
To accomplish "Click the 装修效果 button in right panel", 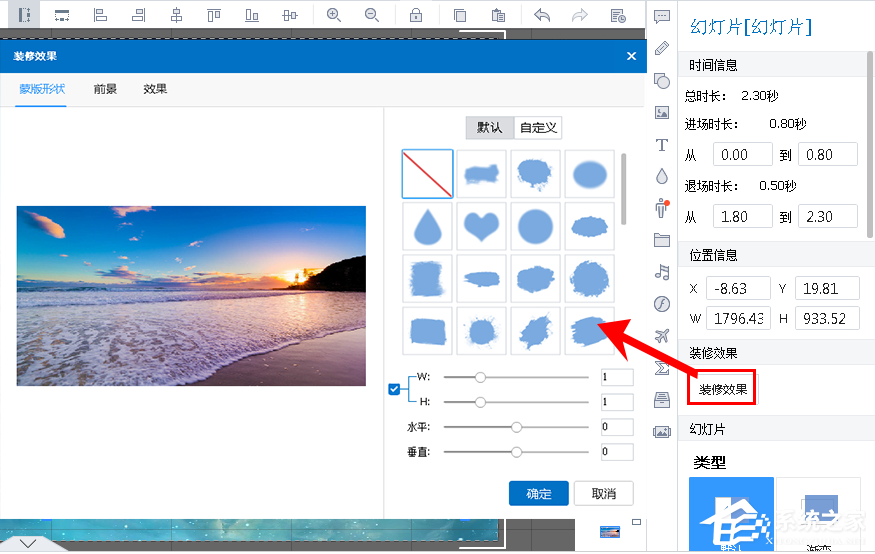I will pos(722,389).
